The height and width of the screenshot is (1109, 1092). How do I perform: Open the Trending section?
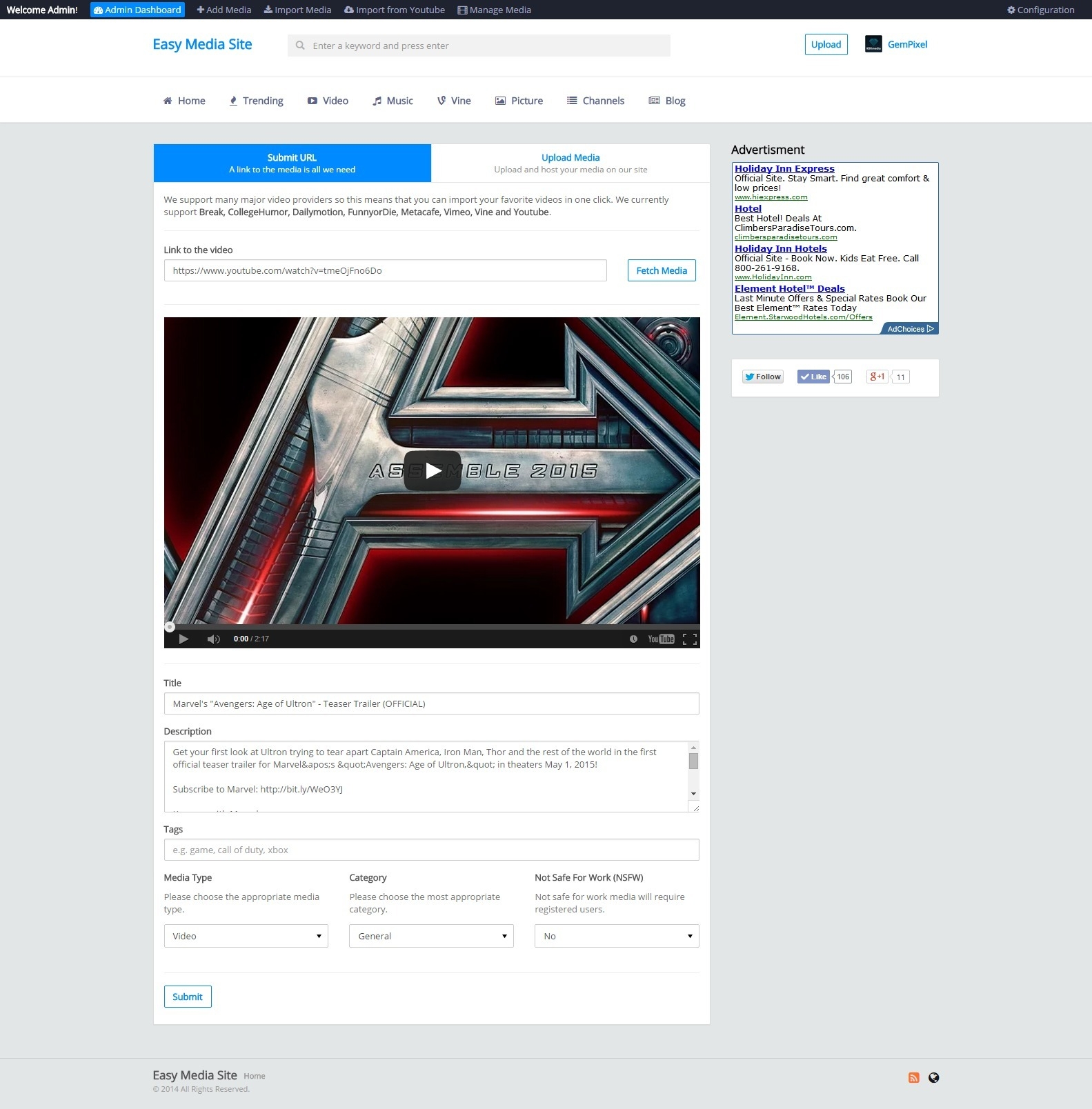click(256, 101)
